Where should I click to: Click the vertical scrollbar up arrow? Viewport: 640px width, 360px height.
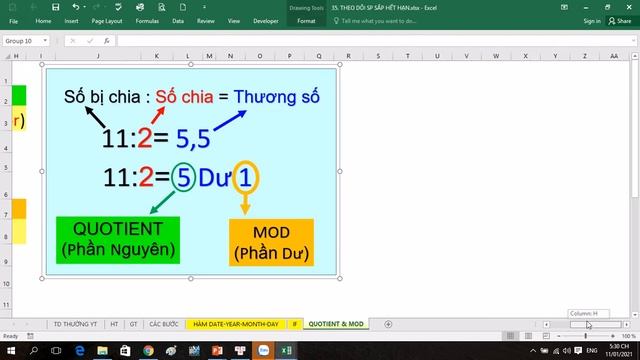635,56
